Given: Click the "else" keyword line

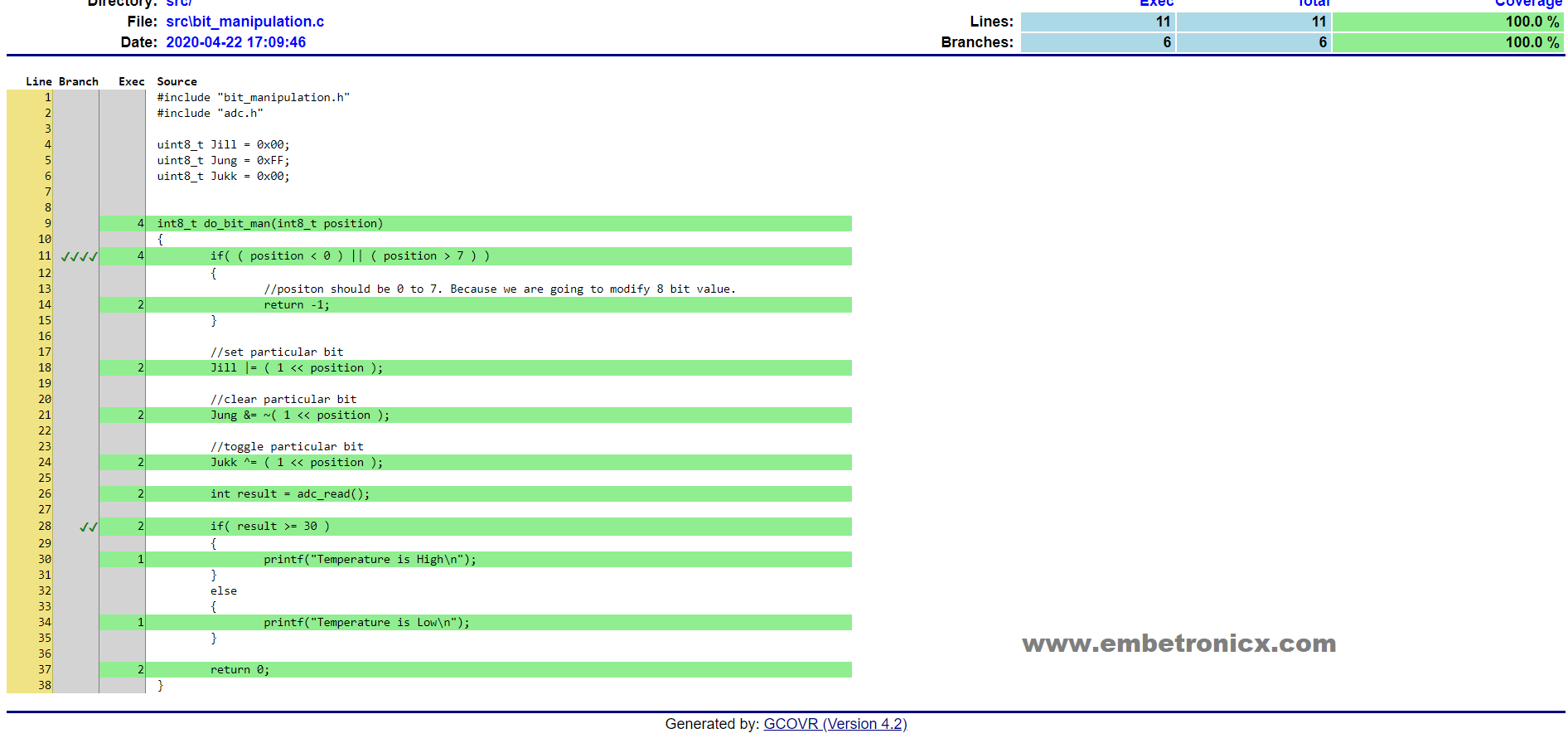Looking at the screenshot, I should pos(224,590).
